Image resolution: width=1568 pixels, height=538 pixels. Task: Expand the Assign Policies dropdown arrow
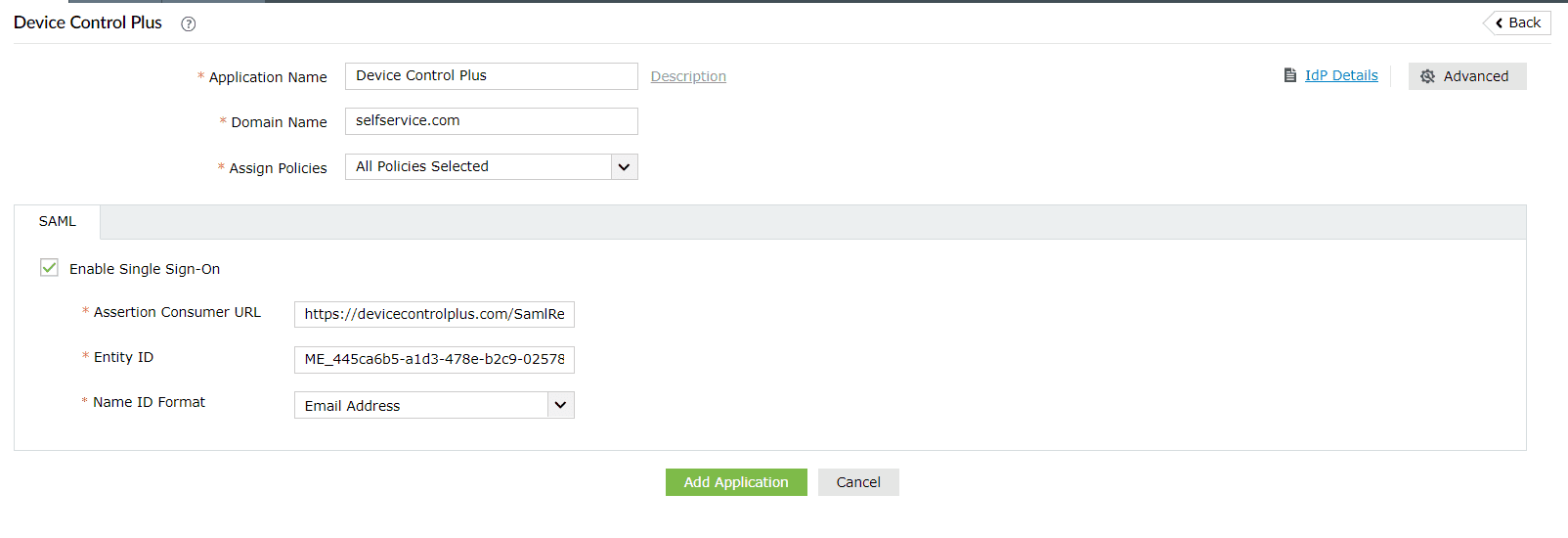[x=624, y=167]
